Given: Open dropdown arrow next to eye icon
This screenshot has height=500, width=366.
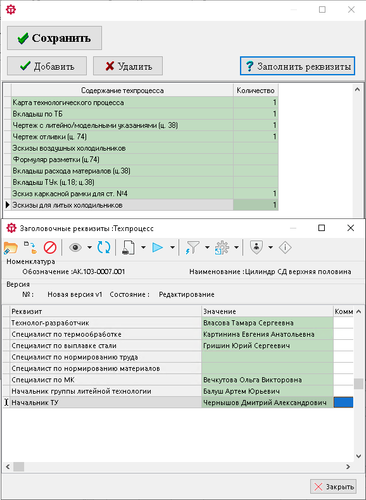Looking at the screenshot, I should 89,248.
